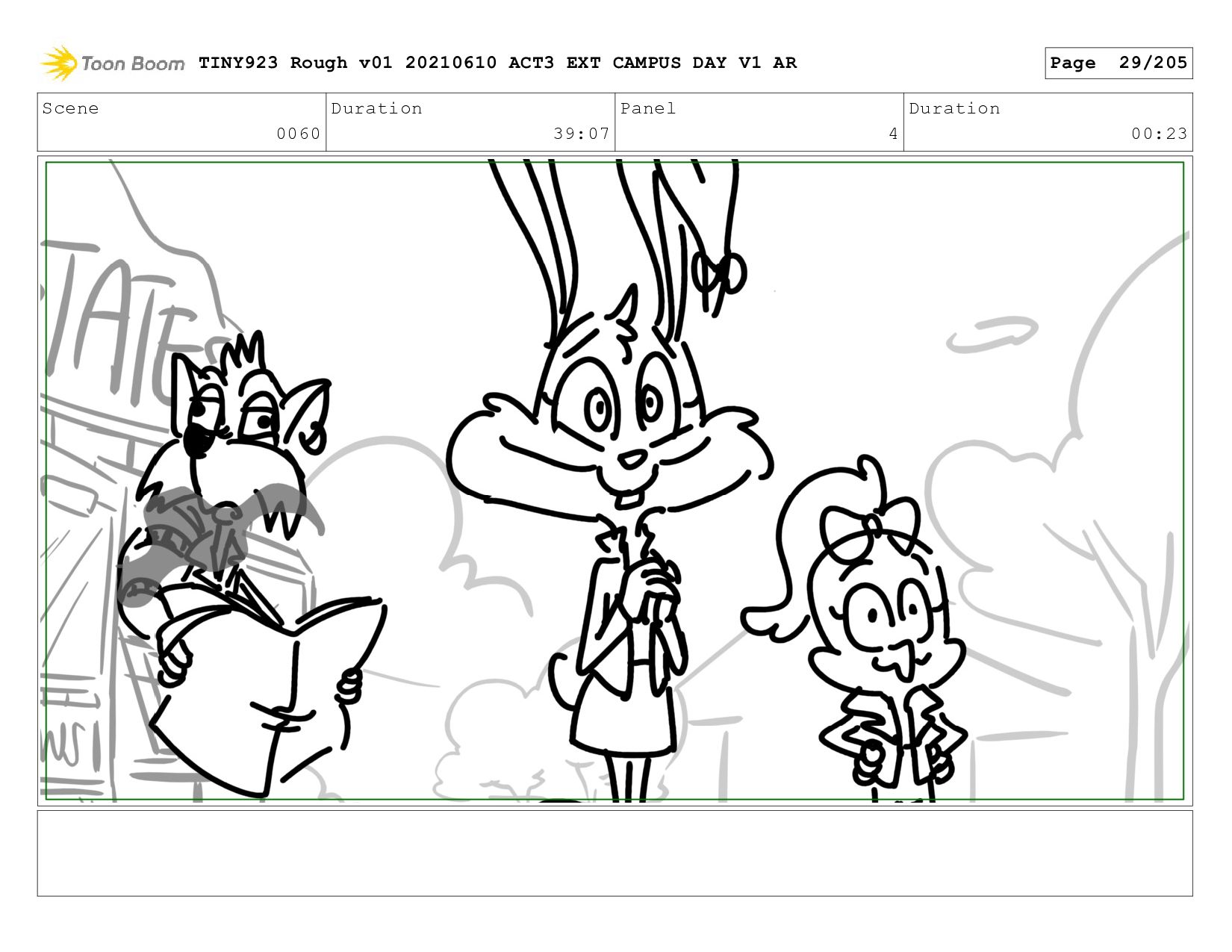Select scene duration value 39:07
The width and height of the screenshot is (1232, 952).
click(581, 134)
